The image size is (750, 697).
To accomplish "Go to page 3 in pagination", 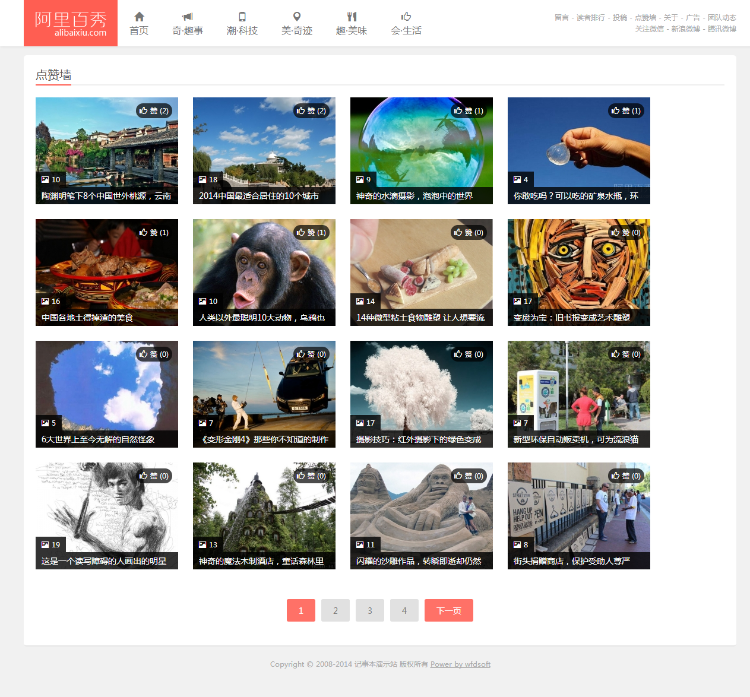I will 370,610.
